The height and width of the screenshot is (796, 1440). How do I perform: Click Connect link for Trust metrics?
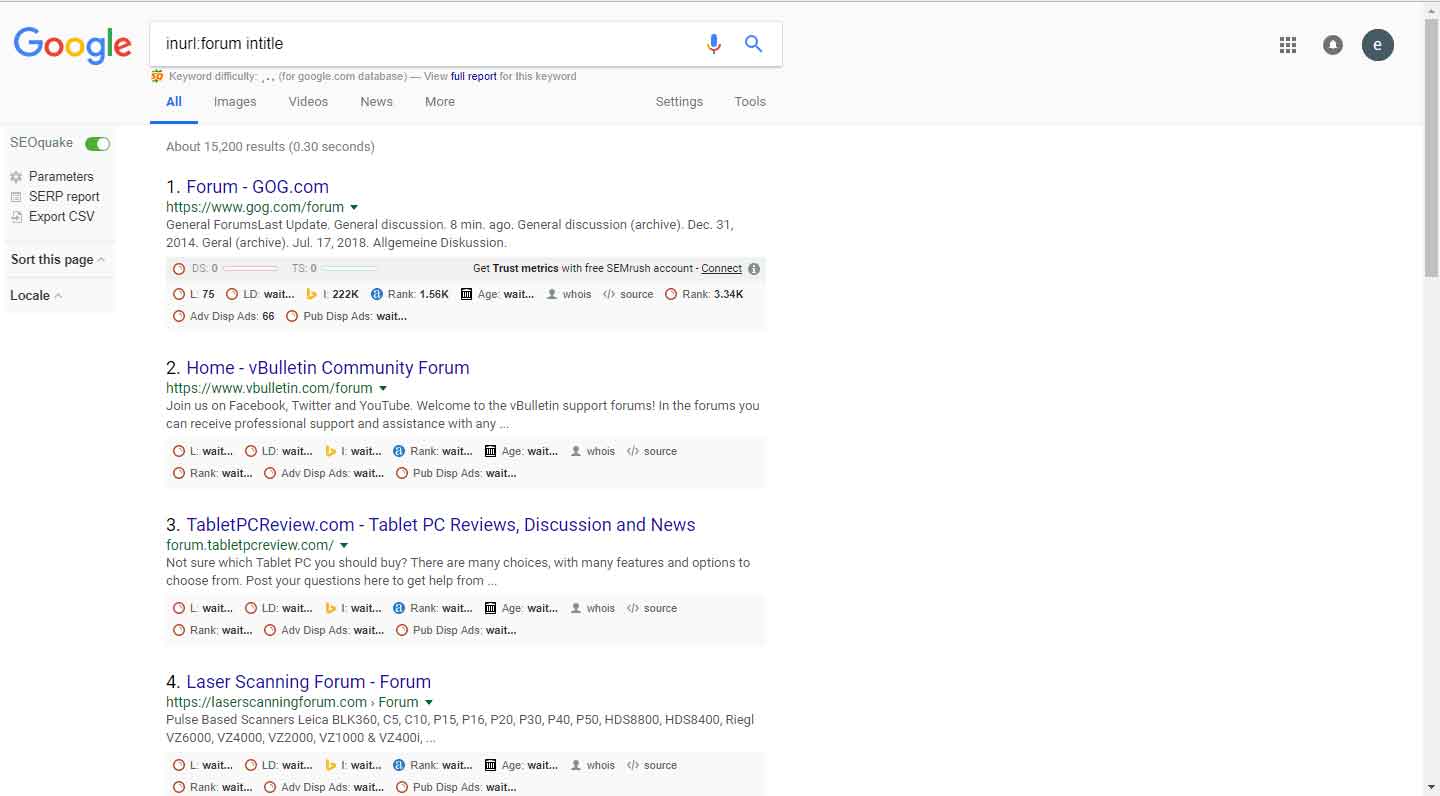(721, 269)
